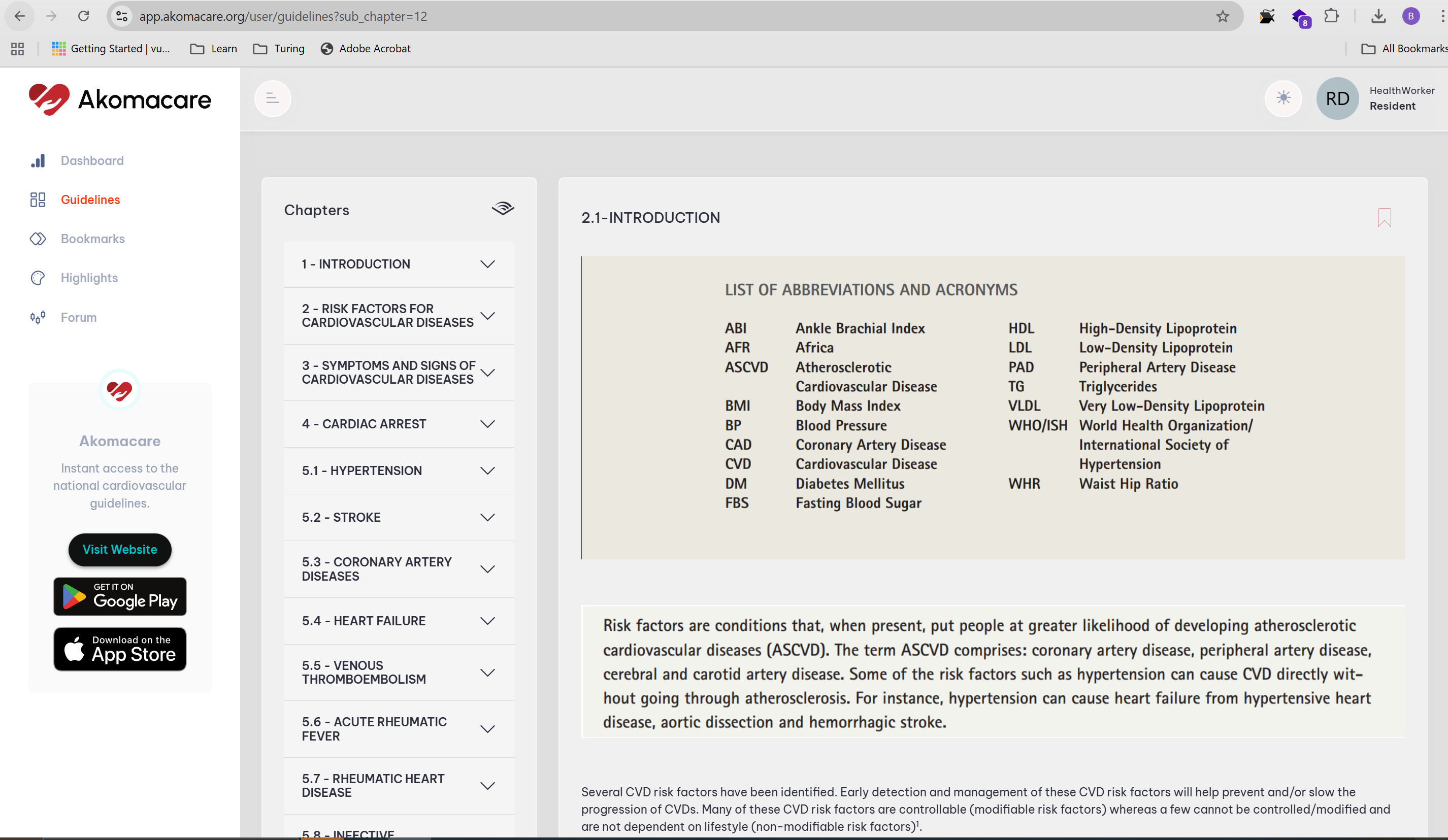The width and height of the screenshot is (1448, 840).
Task: Click the Visit Website button
Action: [x=119, y=550]
